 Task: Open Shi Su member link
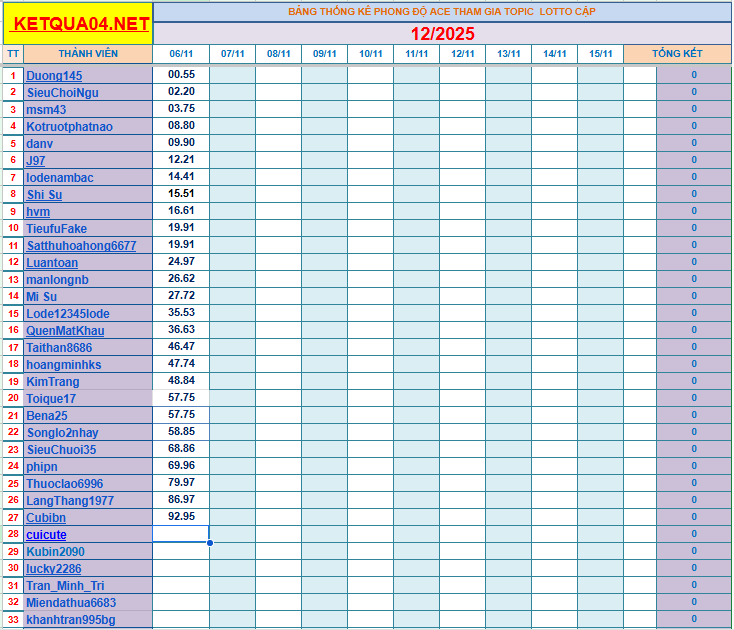tap(44, 195)
